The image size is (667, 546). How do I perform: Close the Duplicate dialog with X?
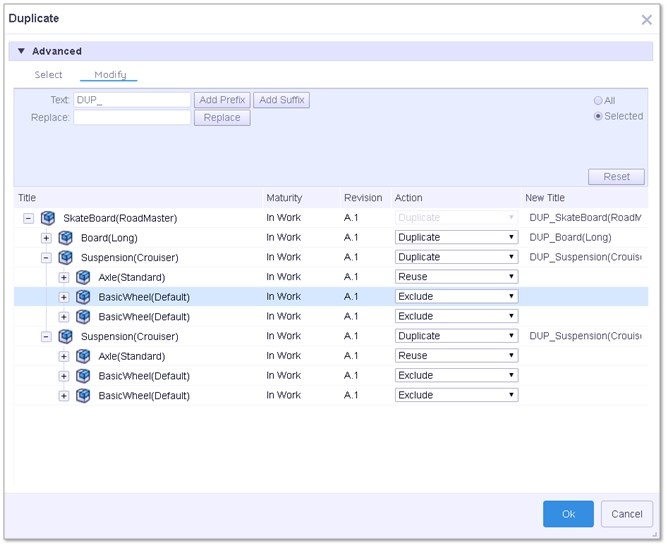(x=646, y=19)
